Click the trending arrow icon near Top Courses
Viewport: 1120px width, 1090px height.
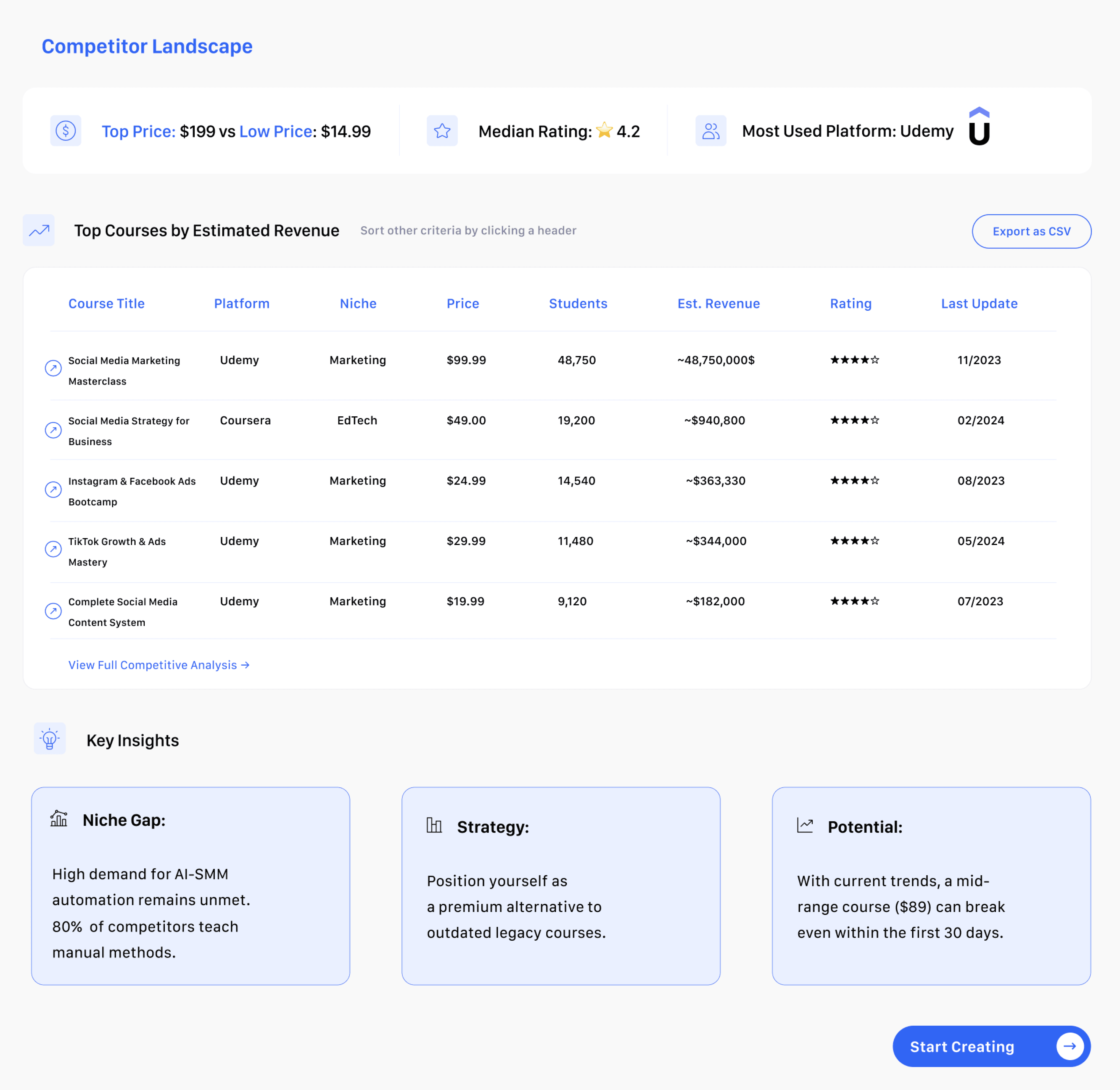(x=39, y=231)
